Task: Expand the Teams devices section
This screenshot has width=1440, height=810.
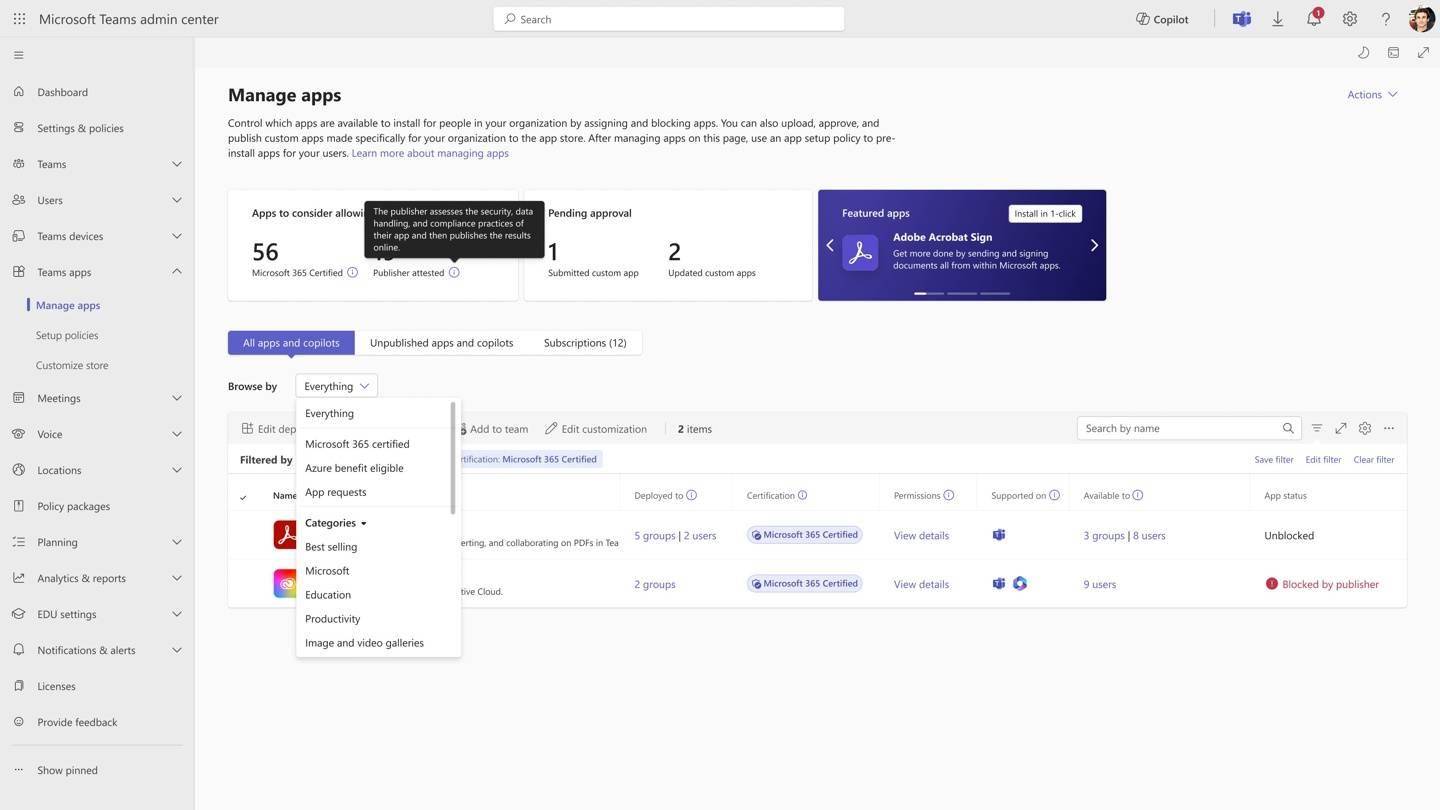Action: tap(176, 236)
